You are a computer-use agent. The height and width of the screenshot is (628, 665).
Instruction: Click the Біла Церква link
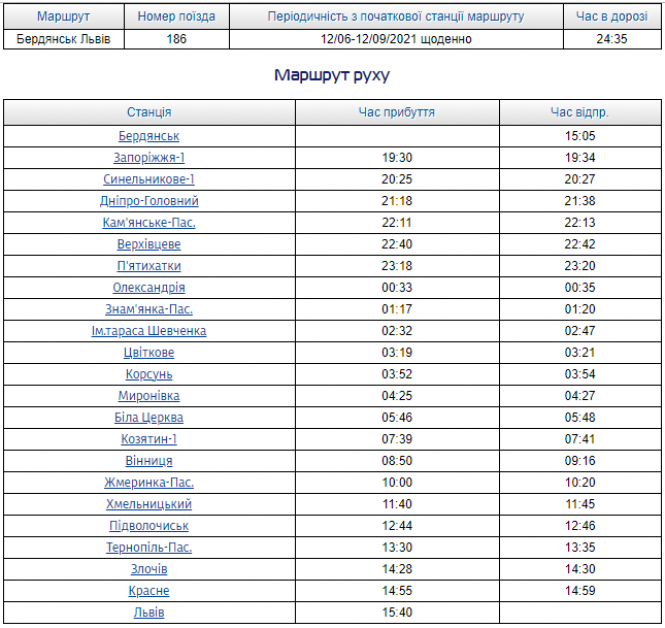tap(149, 417)
